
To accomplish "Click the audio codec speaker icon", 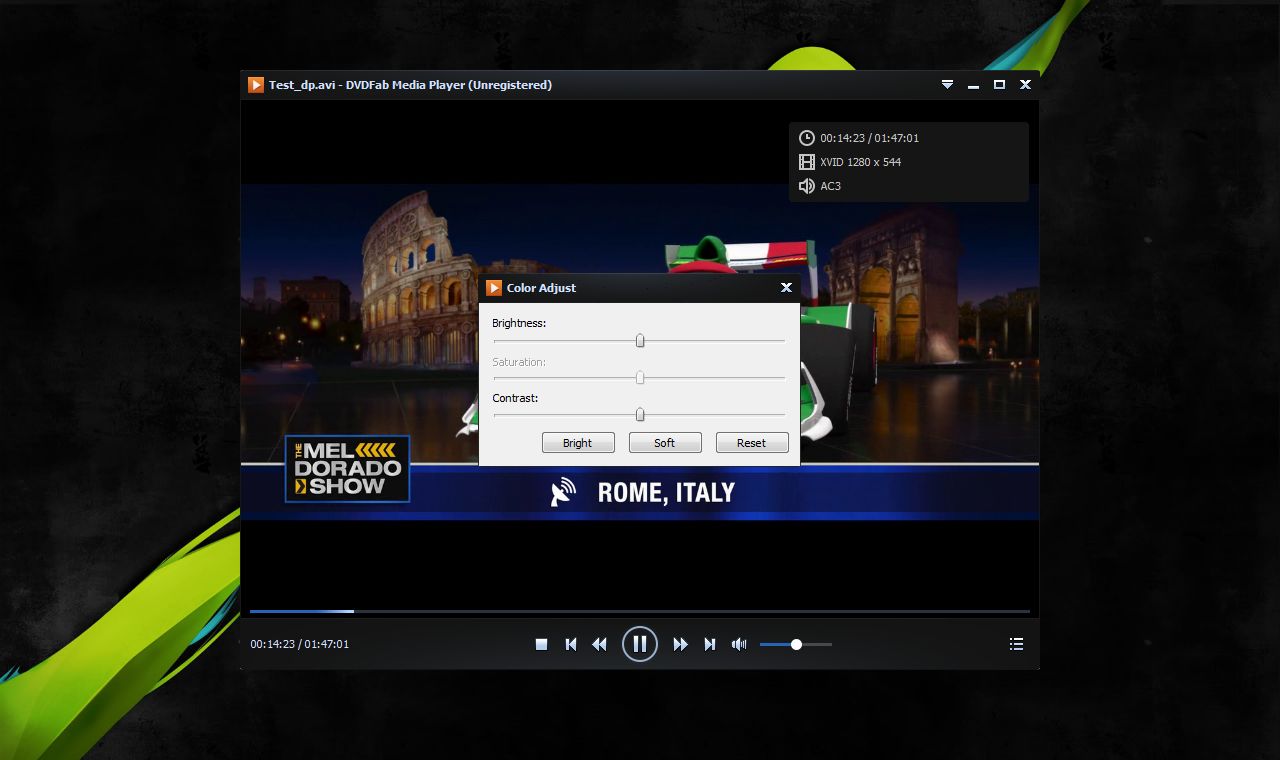I will click(x=807, y=186).
